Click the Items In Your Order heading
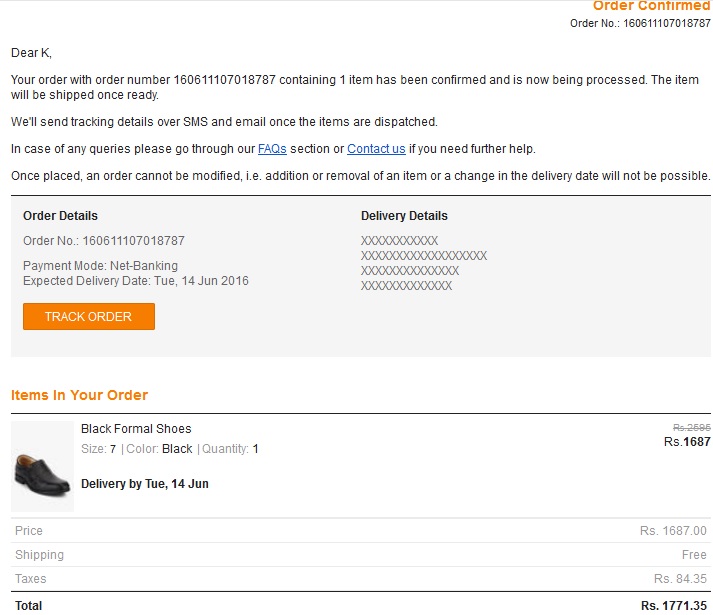This screenshot has height=615, width=713. point(79,395)
